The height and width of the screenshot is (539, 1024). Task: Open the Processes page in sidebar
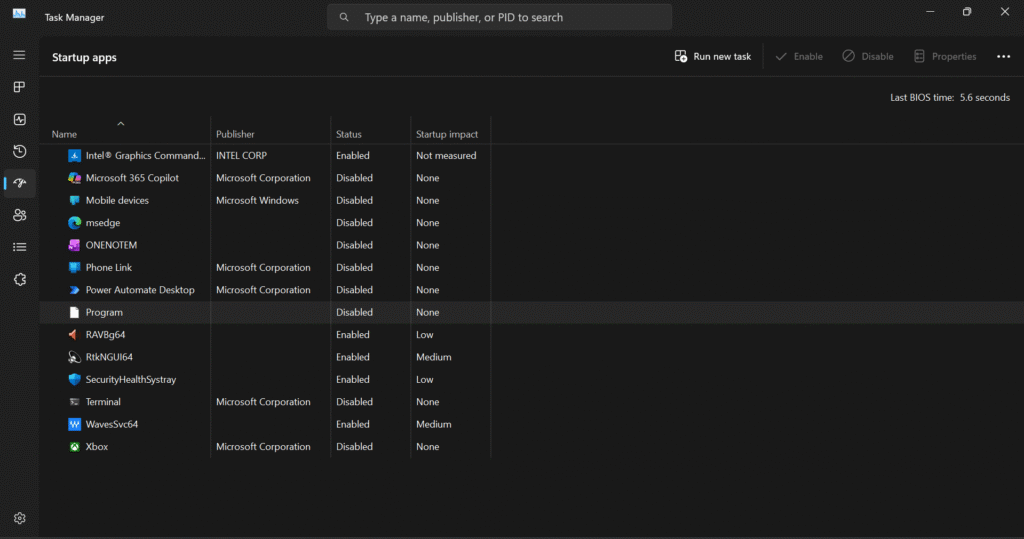click(x=19, y=87)
